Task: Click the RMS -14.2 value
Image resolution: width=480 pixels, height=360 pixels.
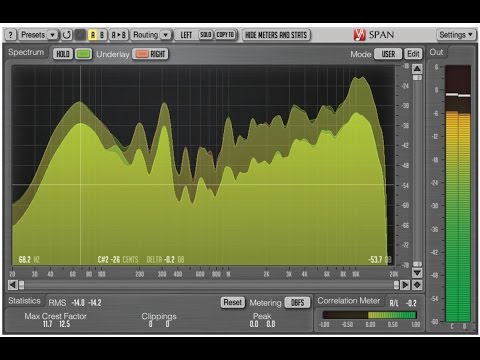Action: point(95,303)
